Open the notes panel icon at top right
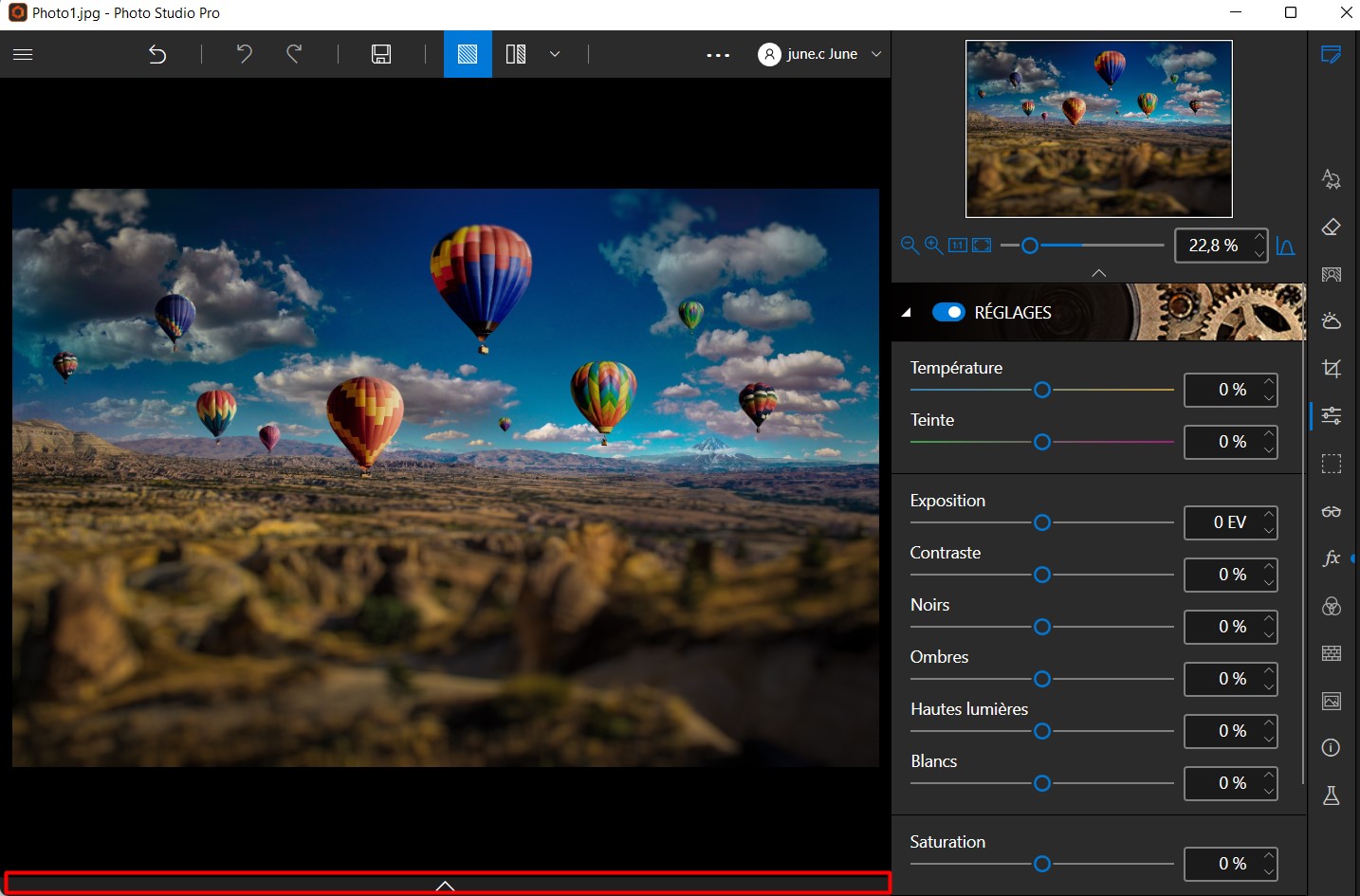Screen dimensions: 1360x896 point(1332,54)
